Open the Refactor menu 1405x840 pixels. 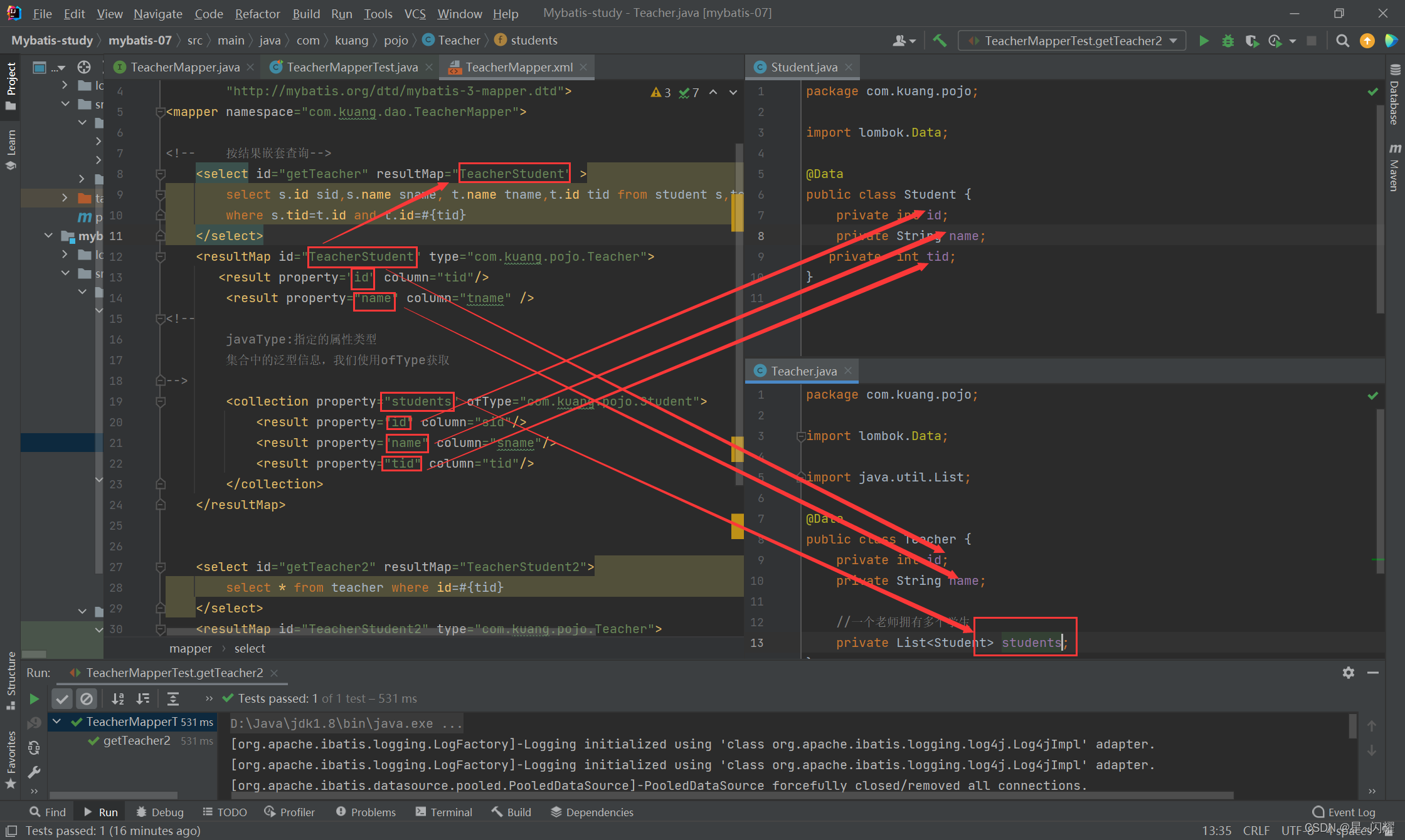[x=257, y=13]
